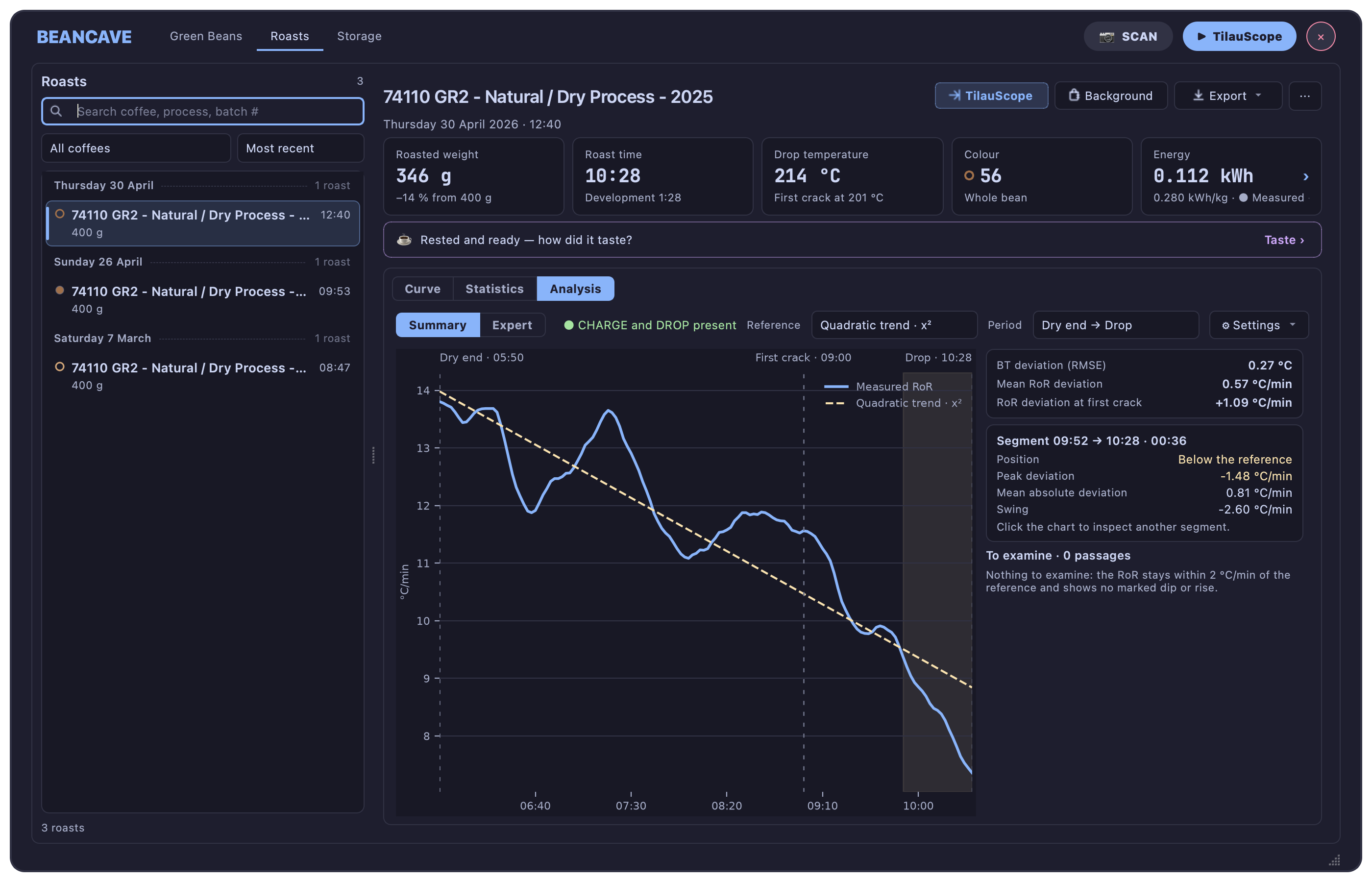This screenshot has height=882, width=1372.
Task: Choose the Summary view toggle
Action: click(x=438, y=325)
